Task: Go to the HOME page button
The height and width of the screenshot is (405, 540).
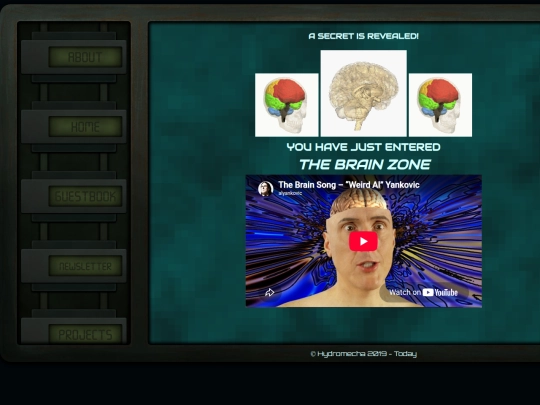Action: click(74, 127)
